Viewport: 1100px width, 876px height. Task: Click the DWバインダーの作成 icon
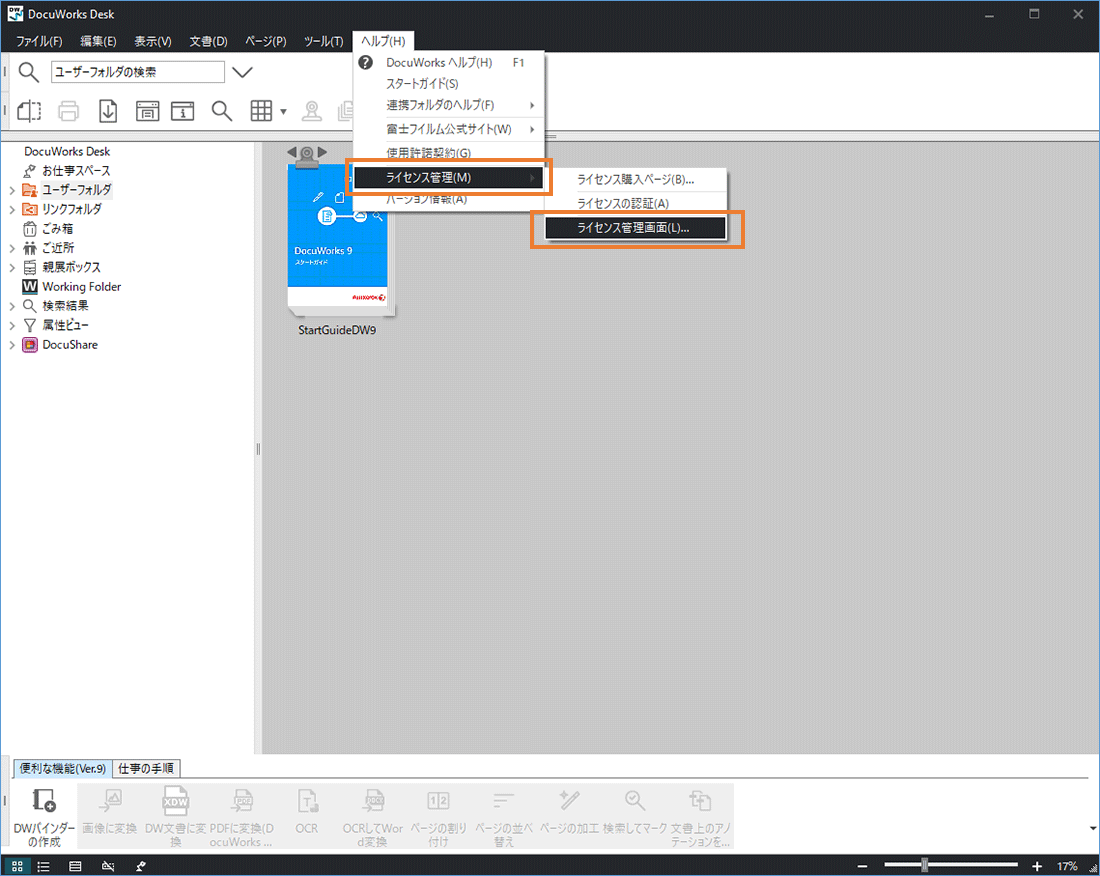tap(44, 800)
